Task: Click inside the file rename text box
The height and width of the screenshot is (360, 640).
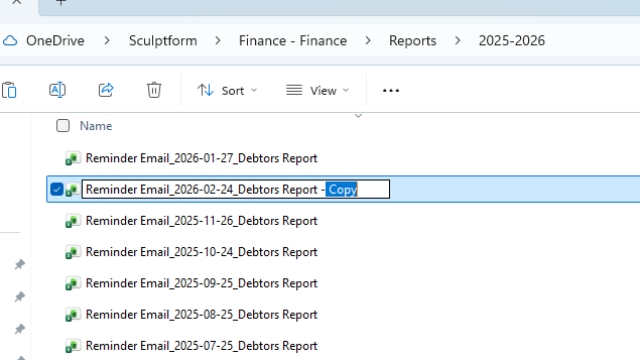Action: (236, 189)
